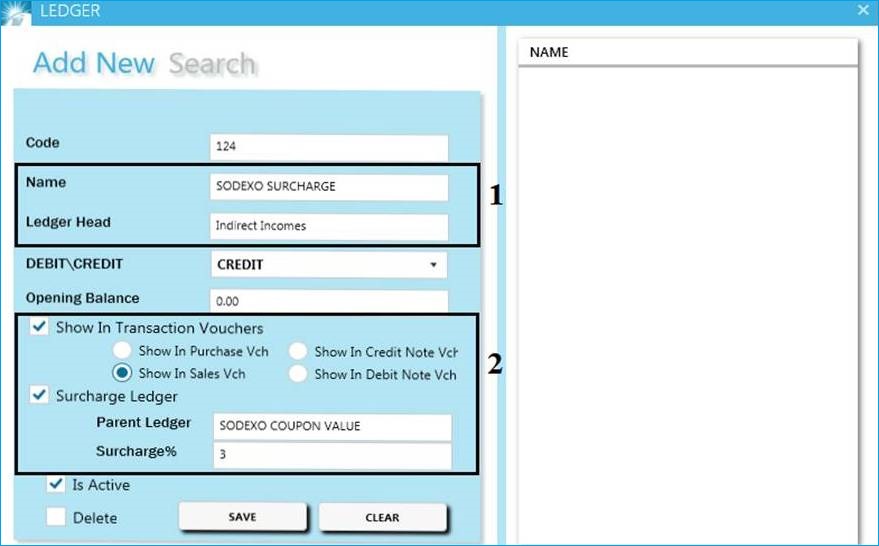Viewport: 879px width, 546px height.
Task: Click the Code input field
Action: (x=329, y=147)
